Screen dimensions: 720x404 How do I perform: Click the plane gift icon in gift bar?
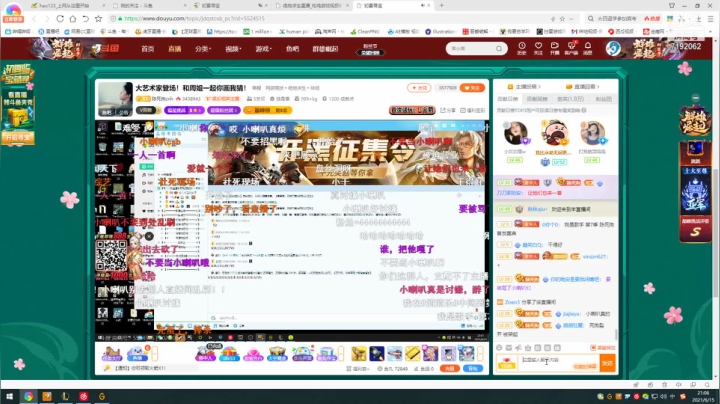[x=394, y=354]
